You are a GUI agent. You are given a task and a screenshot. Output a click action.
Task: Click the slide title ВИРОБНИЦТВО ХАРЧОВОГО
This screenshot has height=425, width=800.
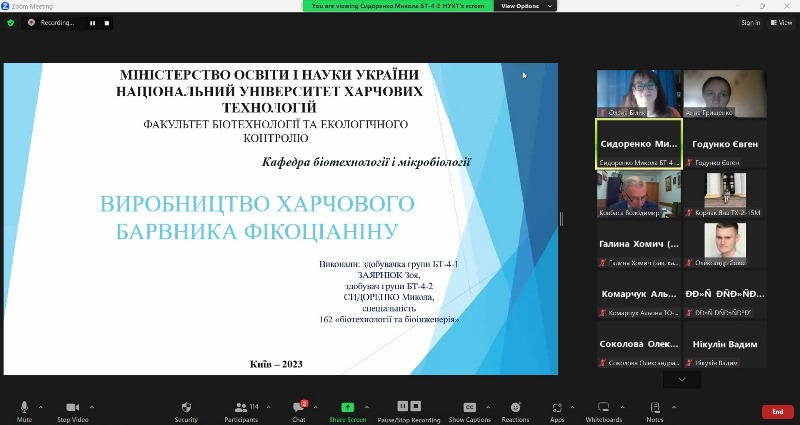click(x=257, y=204)
